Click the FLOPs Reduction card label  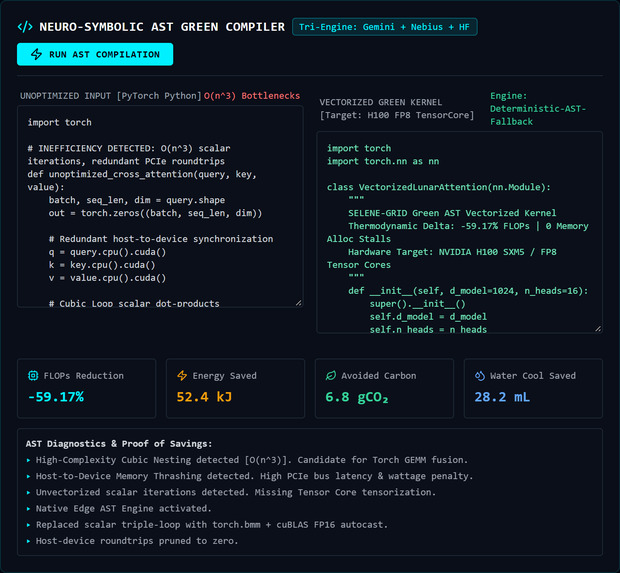(x=83, y=376)
